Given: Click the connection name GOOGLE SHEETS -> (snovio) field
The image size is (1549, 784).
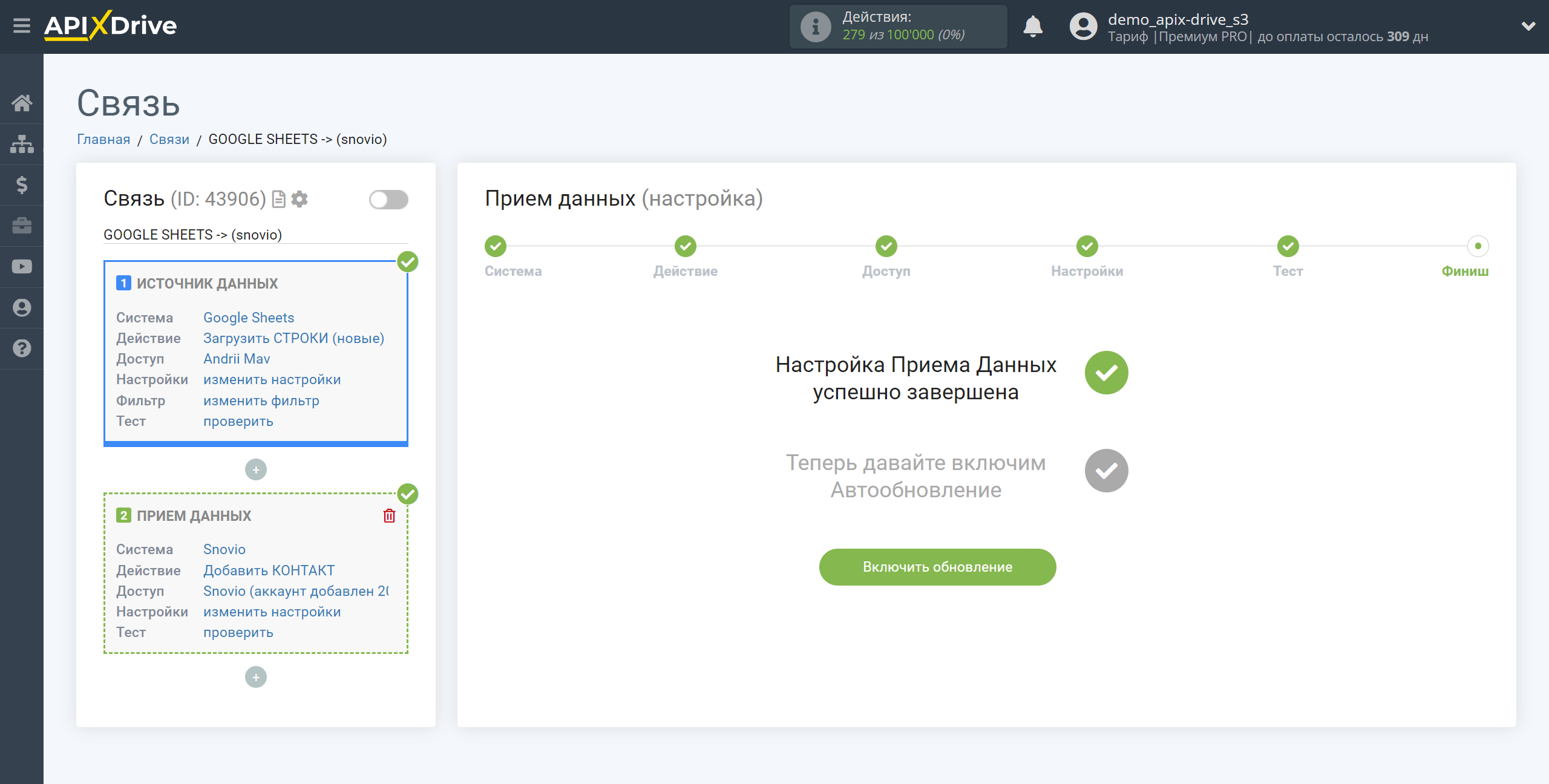Looking at the screenshot, I should pyautogui.click(x=256, y=235).
